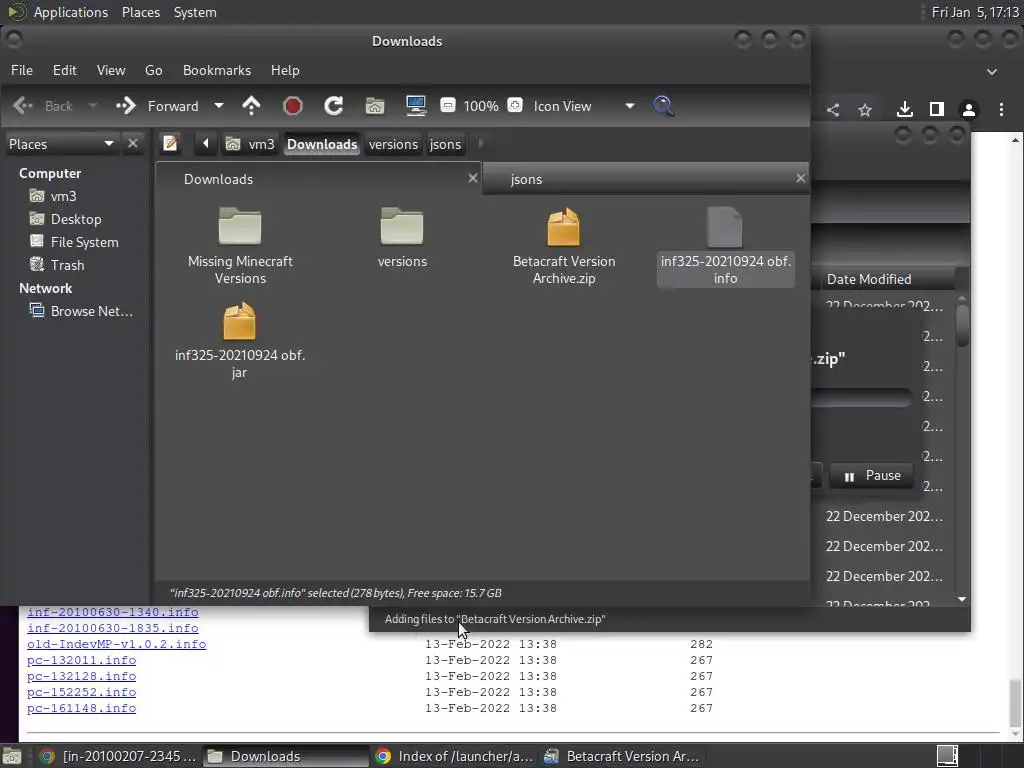The height and width of the screenshot is (768, 1024).
Task: Open the Forward history dropdown arrow
Action: [219, 106]
